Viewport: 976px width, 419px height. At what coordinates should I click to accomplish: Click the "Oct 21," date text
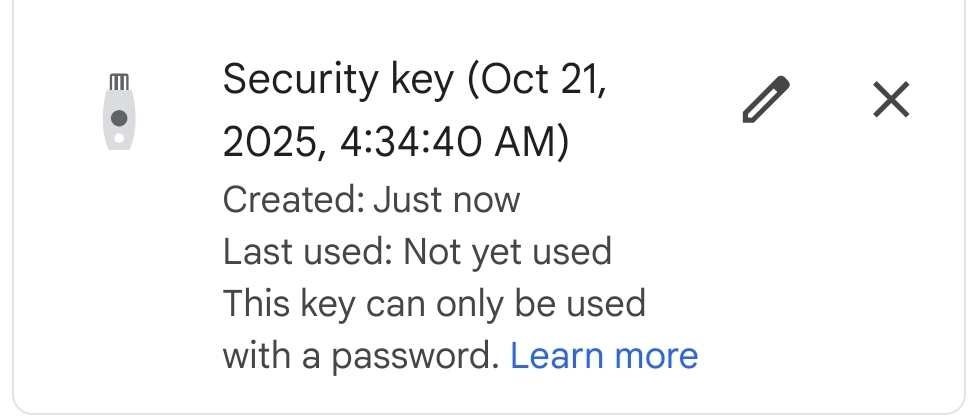pyautogui.click(x=540, y=79)
